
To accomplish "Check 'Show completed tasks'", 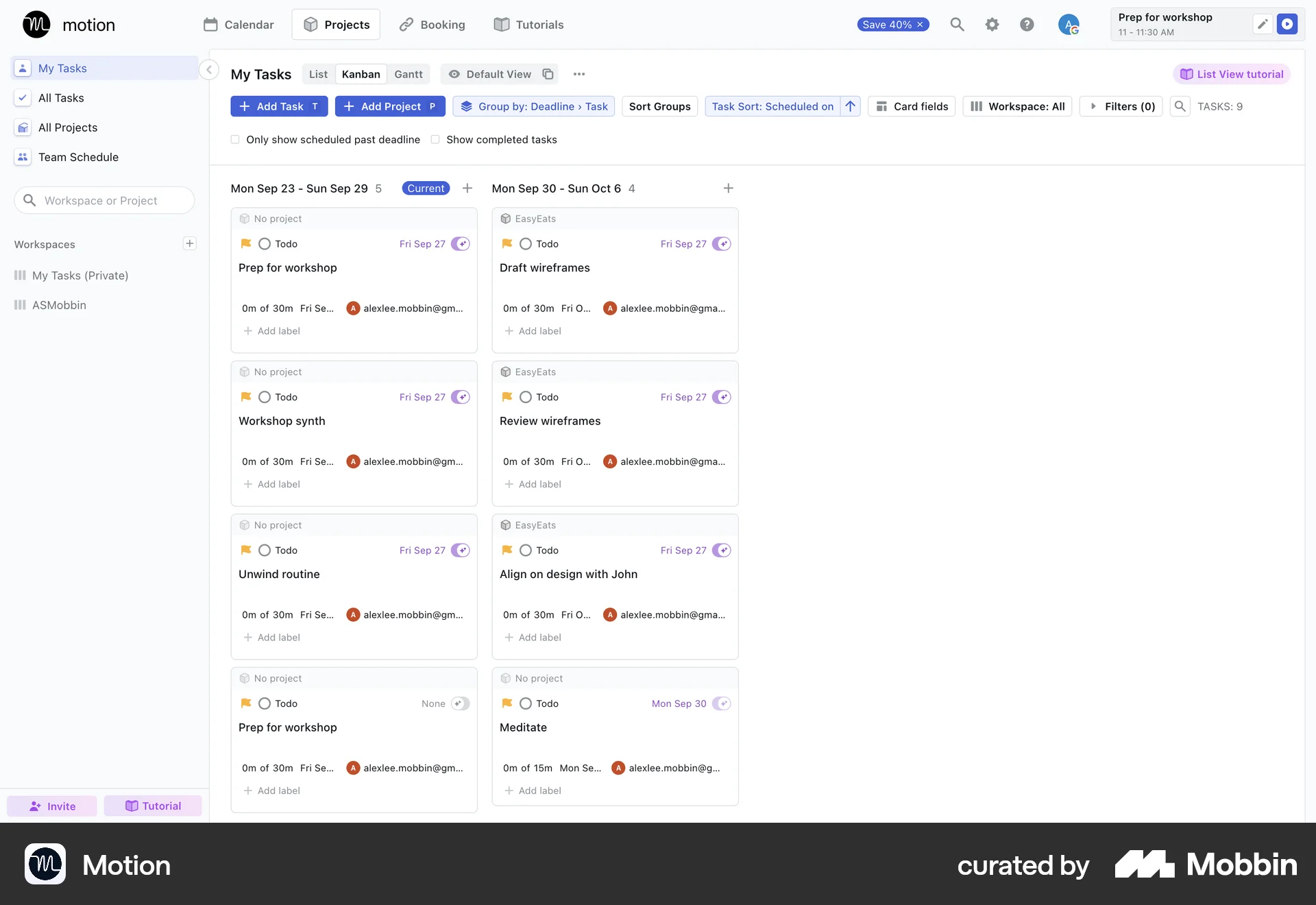I will tap(436, 139).
